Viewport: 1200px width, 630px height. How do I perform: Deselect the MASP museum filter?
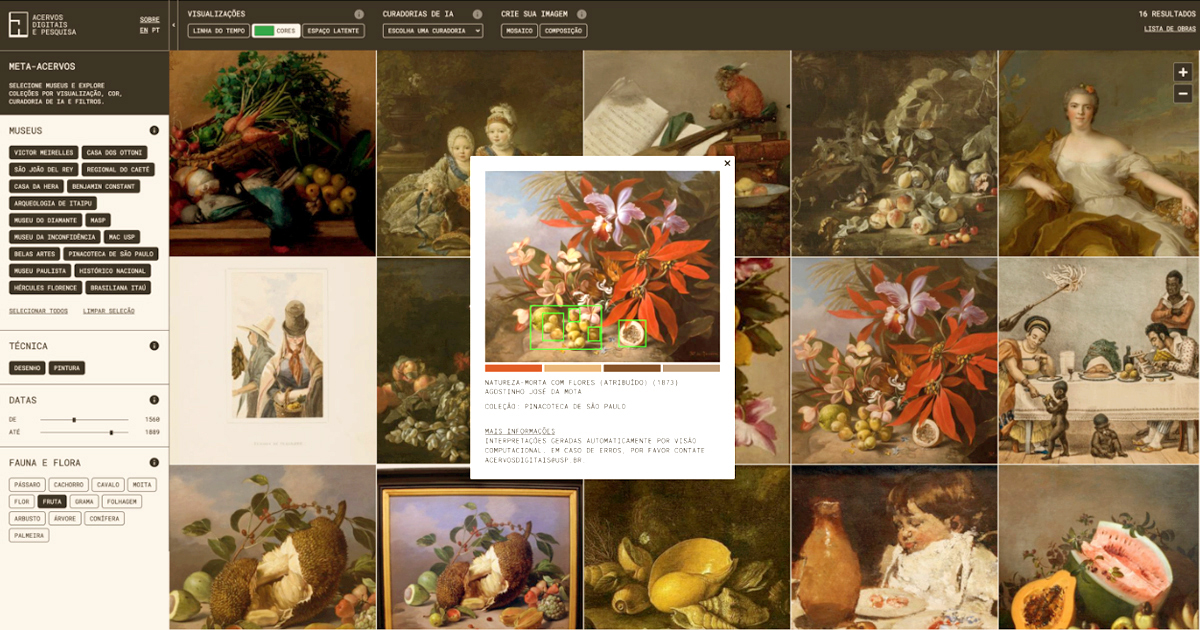click(x=97, y=220)
